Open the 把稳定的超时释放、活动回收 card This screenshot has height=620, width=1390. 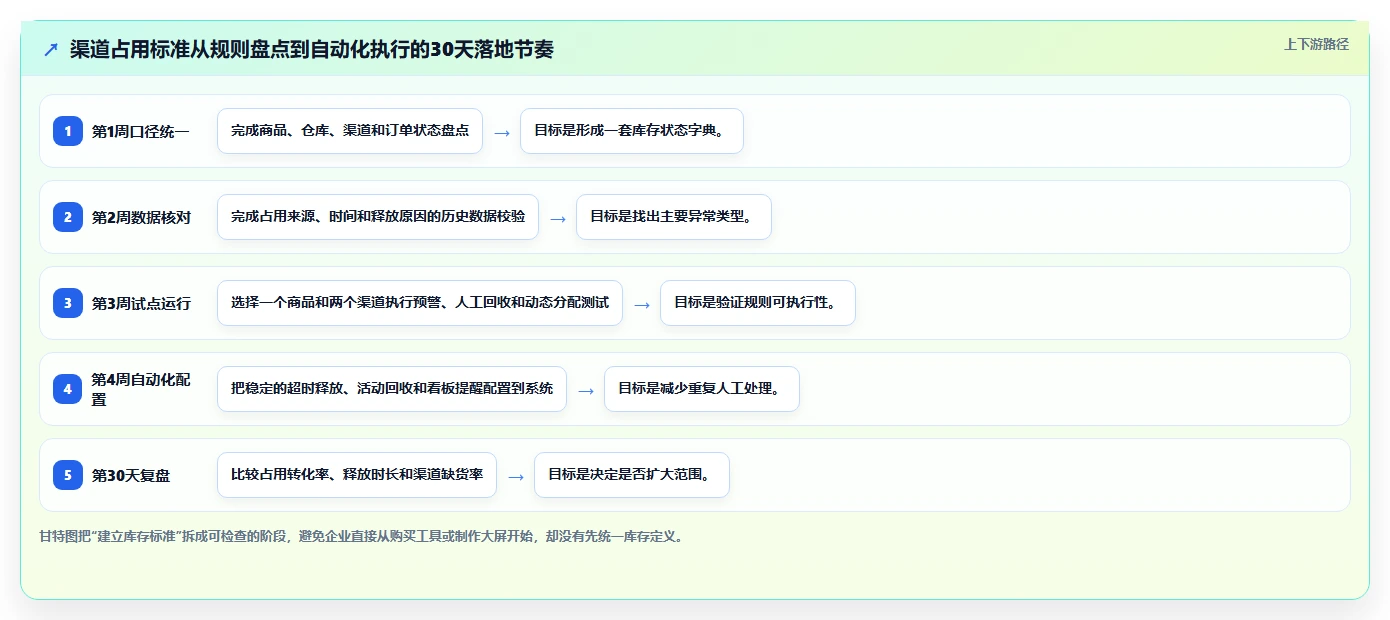point(392,389)
